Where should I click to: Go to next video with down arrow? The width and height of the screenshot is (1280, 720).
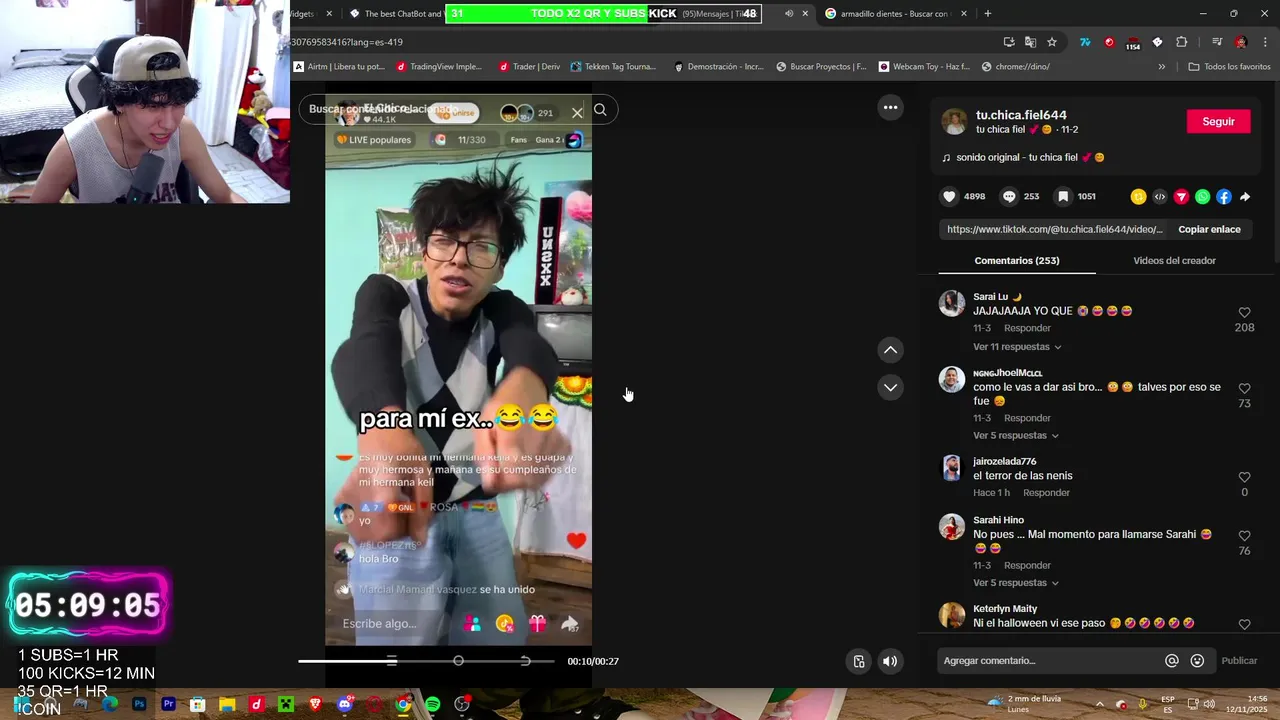pyautogui.click(x=890, y=387)
